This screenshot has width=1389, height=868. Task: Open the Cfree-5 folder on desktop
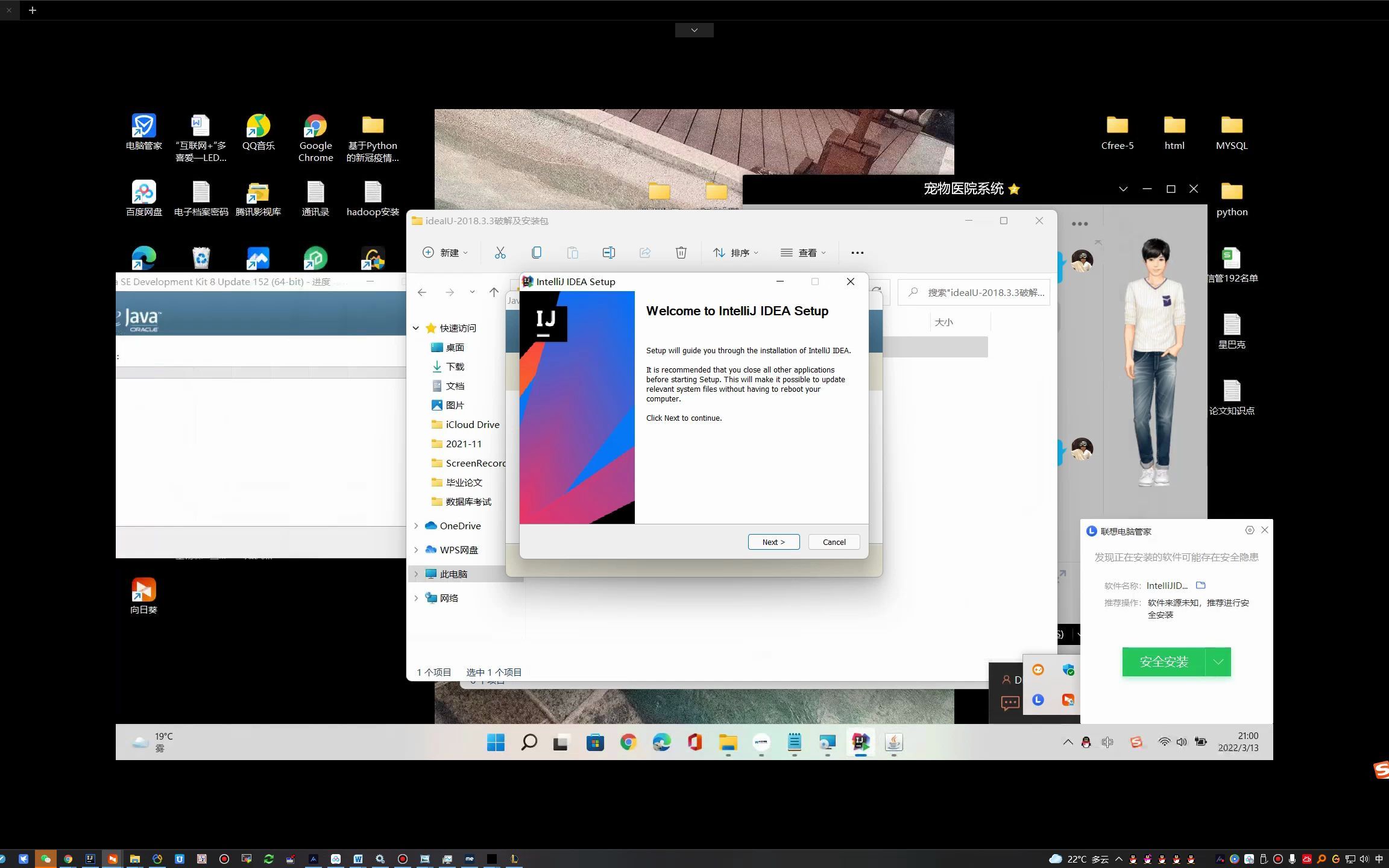click(x=1117, y=133)
